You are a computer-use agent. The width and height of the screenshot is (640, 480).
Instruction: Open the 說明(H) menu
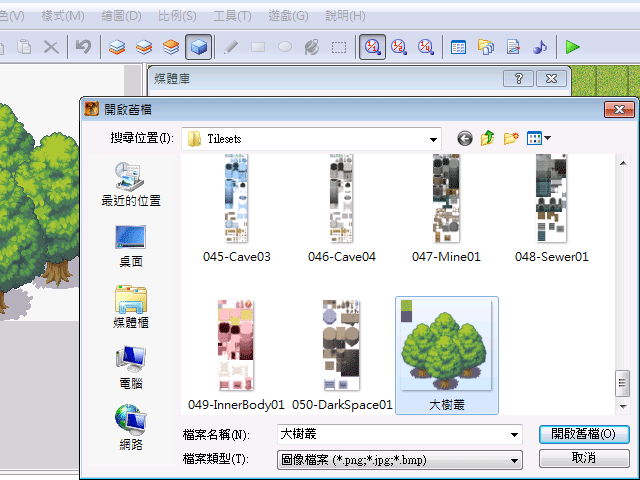coord(345,16)
